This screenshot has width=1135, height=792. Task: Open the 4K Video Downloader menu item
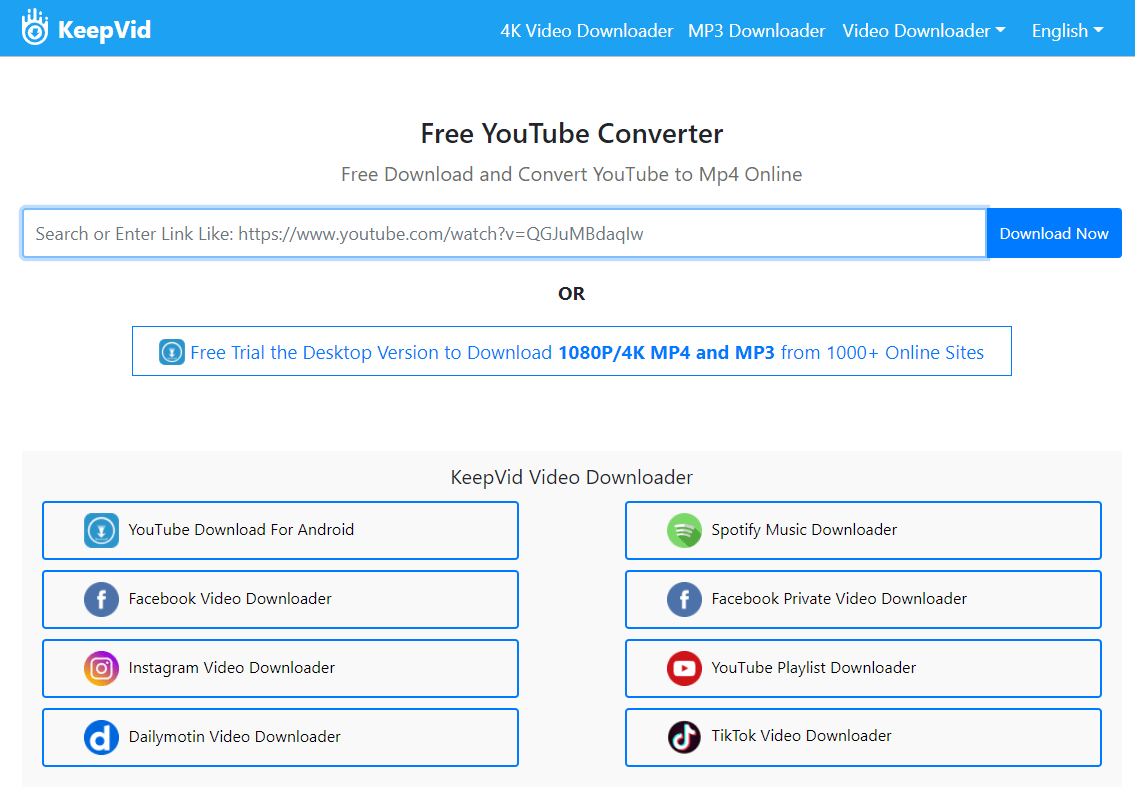[x=586, y=31]
